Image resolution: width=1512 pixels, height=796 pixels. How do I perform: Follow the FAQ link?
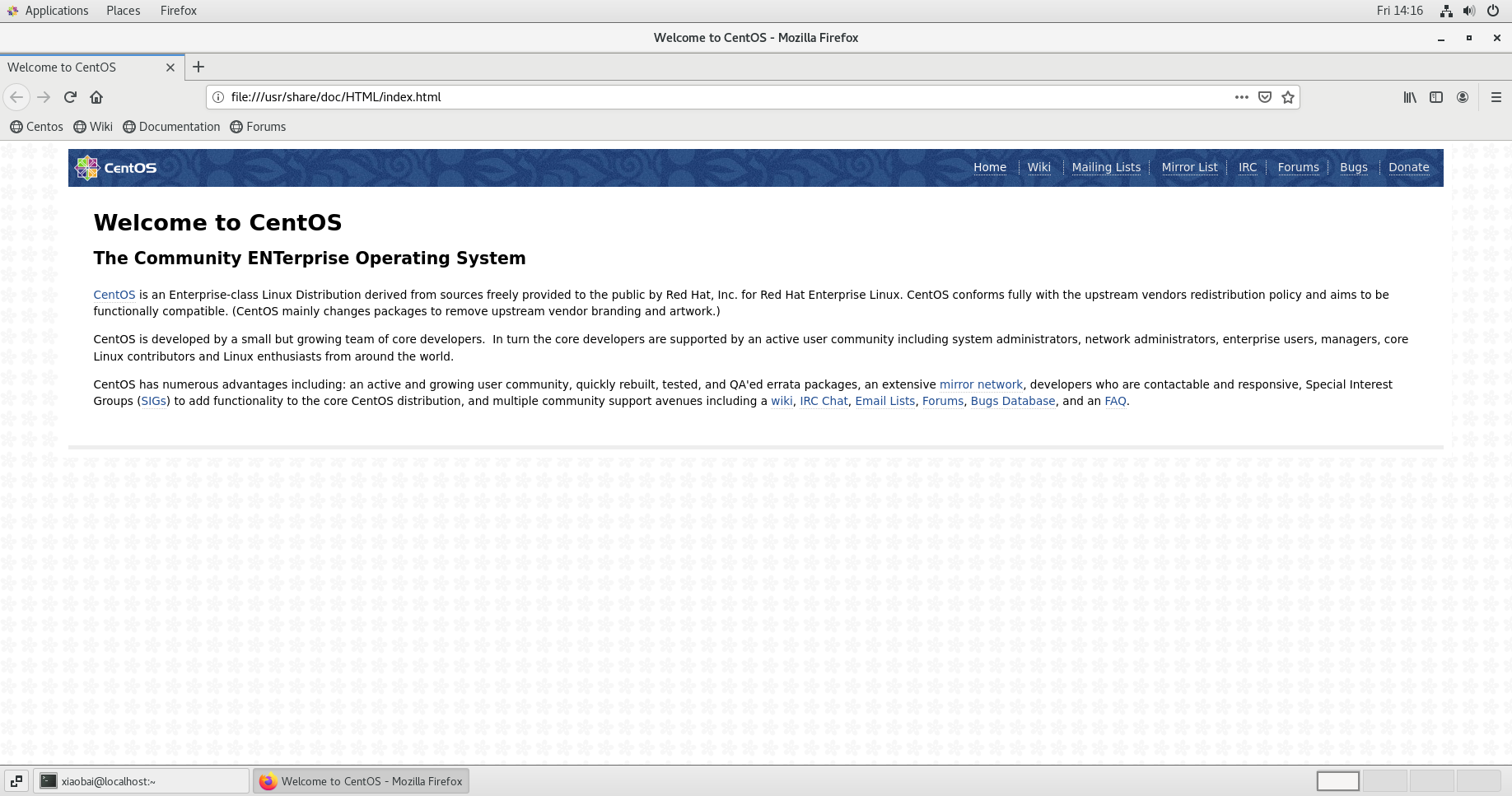1115,401
